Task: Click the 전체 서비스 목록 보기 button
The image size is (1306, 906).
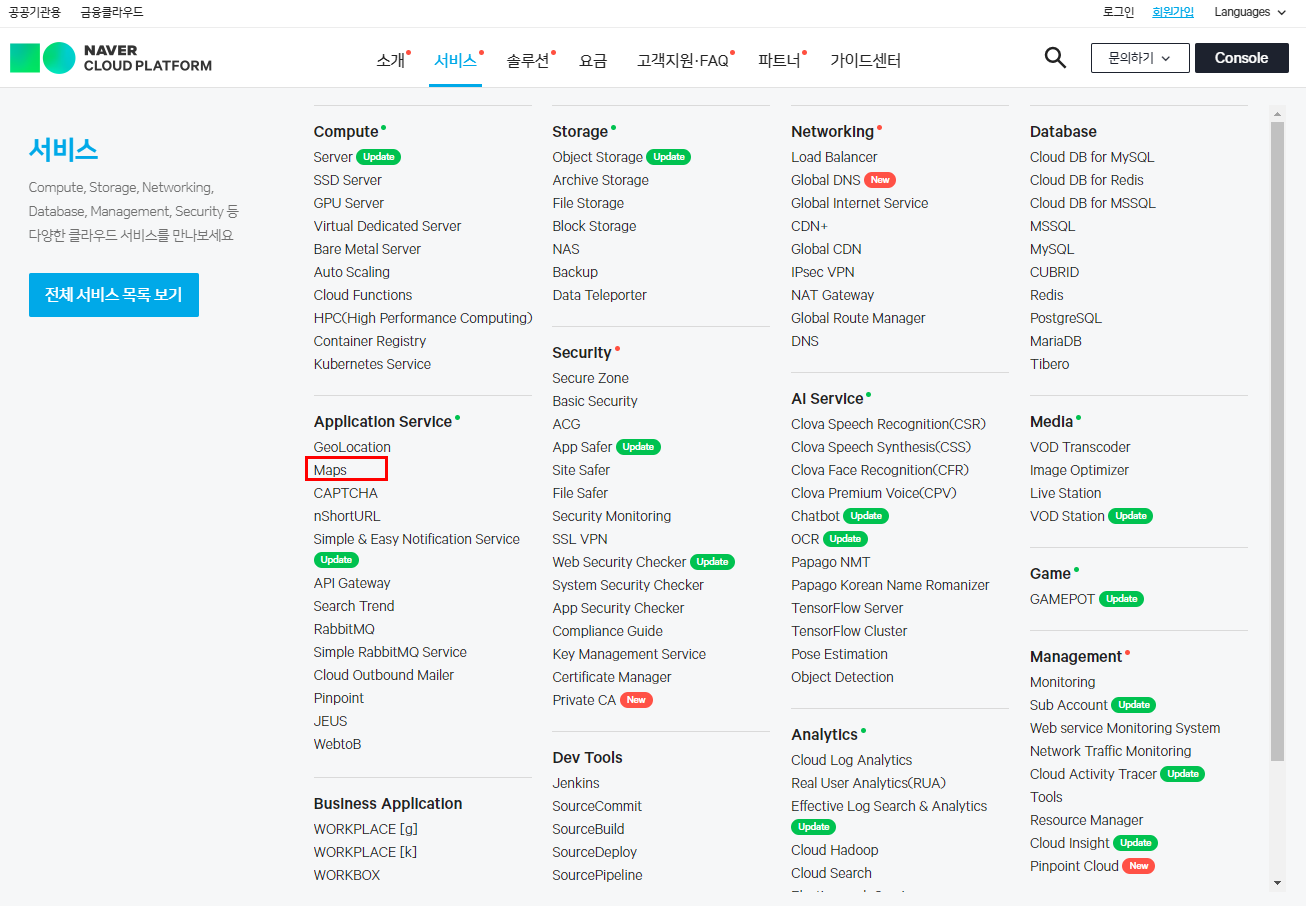Action: point(114,295)
